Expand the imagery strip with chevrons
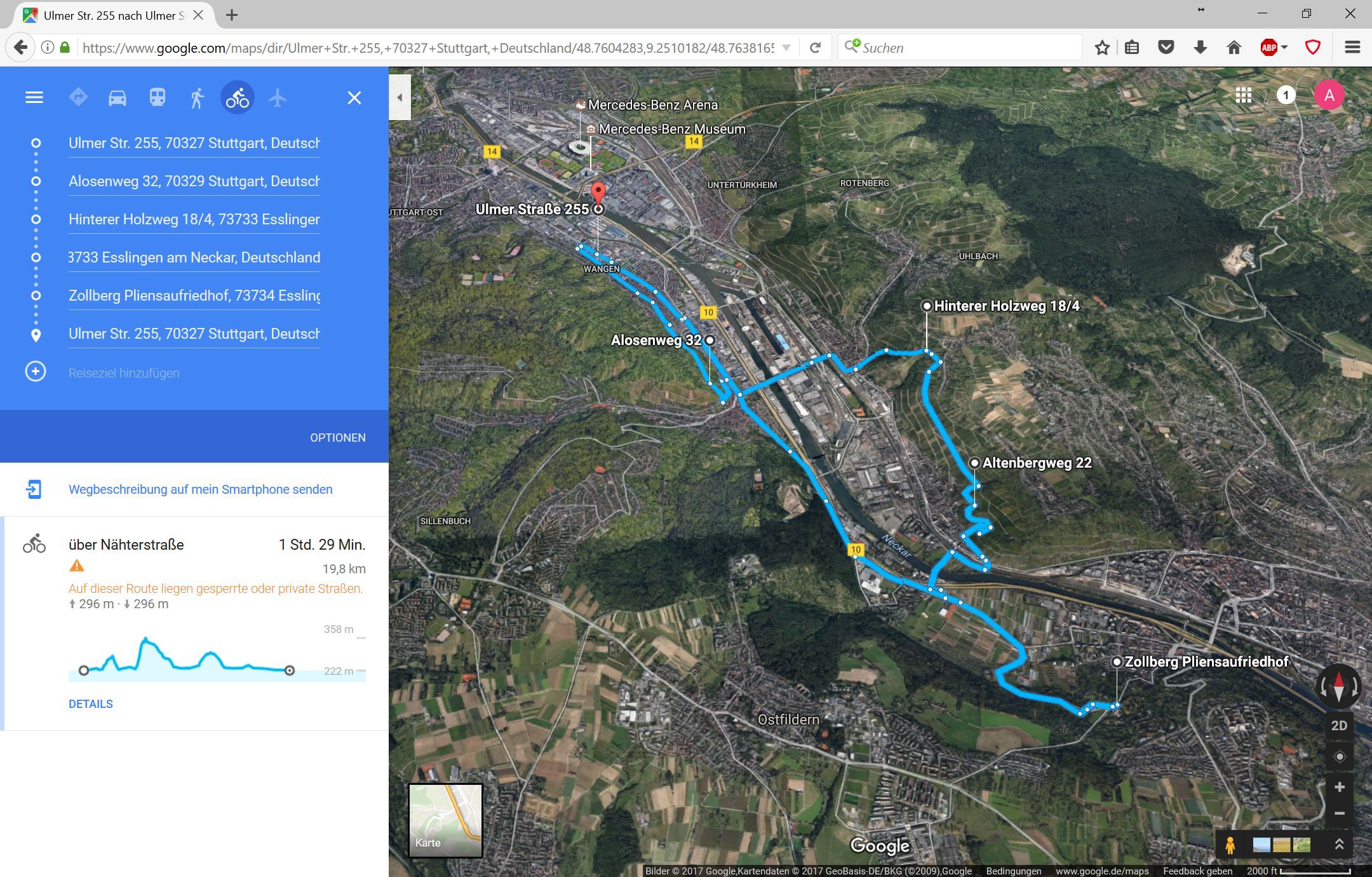The image size is (1372, 877). 1339,845
